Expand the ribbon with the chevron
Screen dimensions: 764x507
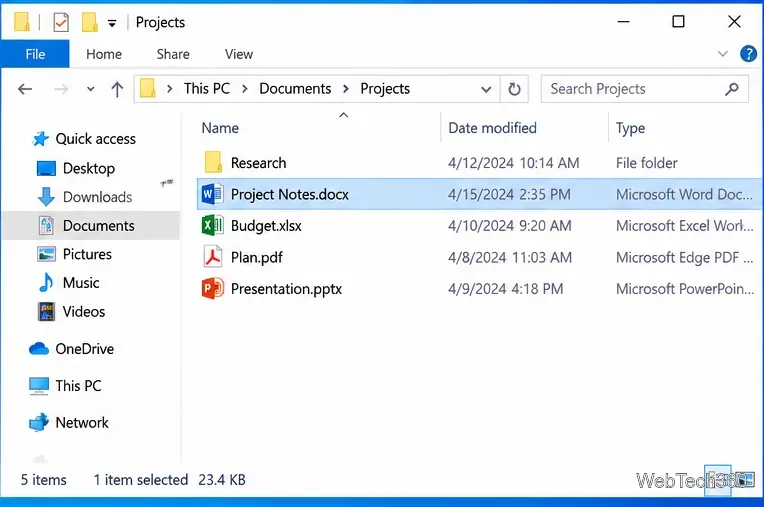pyautogui.click(x=723, y=54)
